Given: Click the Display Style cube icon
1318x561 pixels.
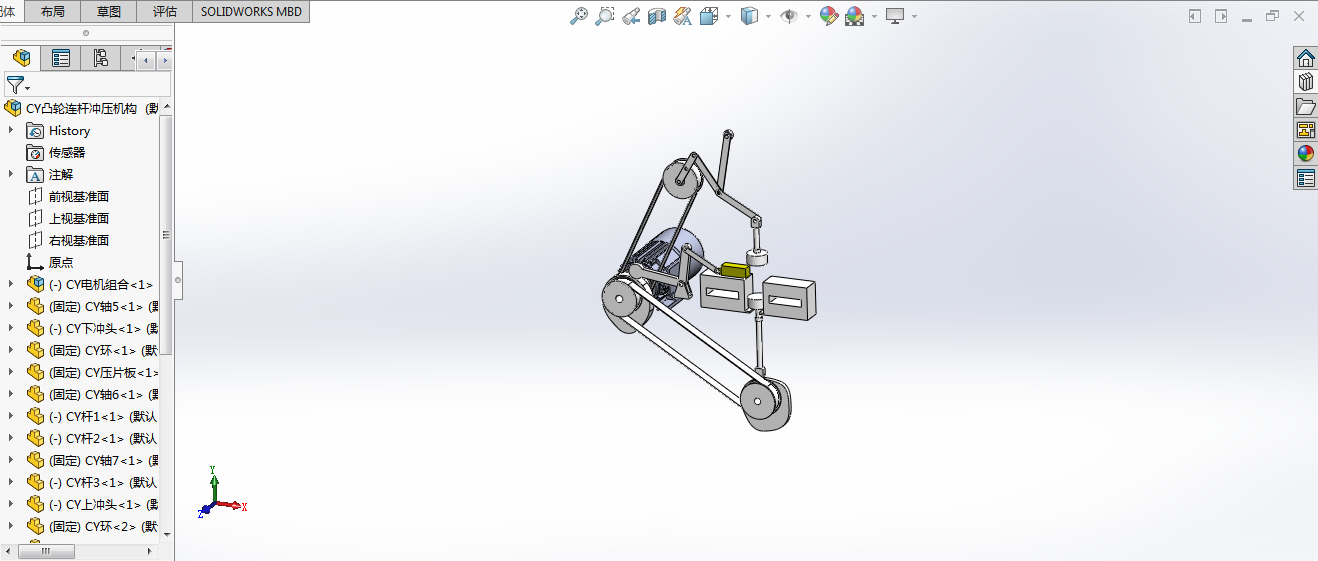Looking at the screenshot, I should pos(750,16).
